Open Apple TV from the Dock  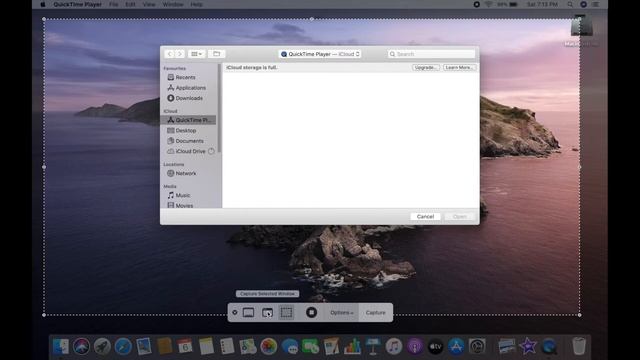click(x=436, y=347)
